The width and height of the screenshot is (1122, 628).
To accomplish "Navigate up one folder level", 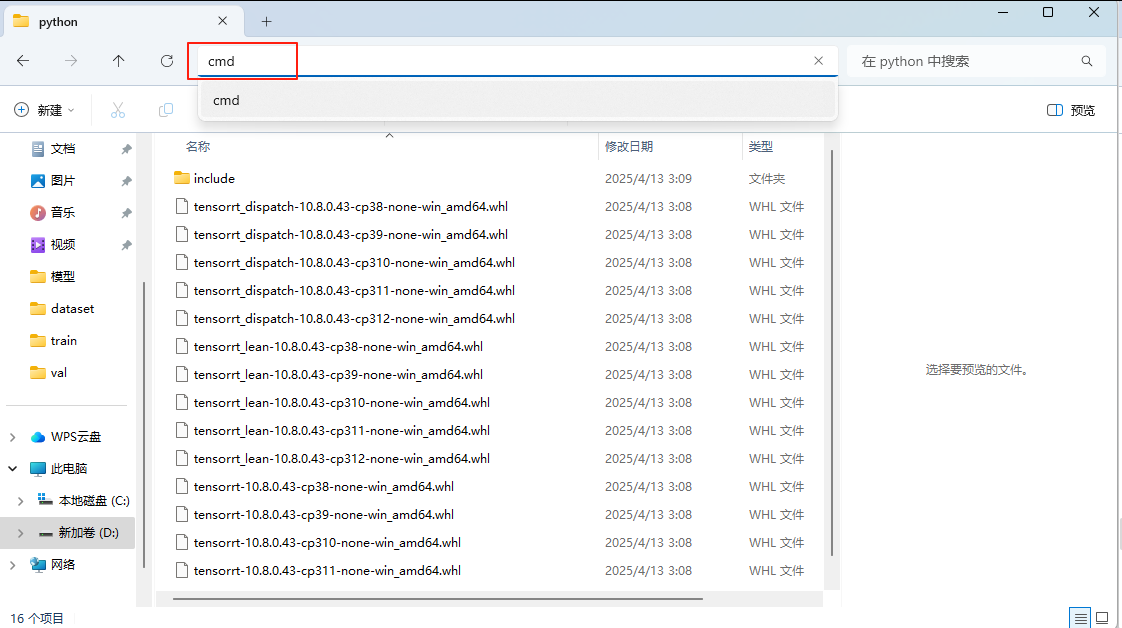I will (118, 61).
